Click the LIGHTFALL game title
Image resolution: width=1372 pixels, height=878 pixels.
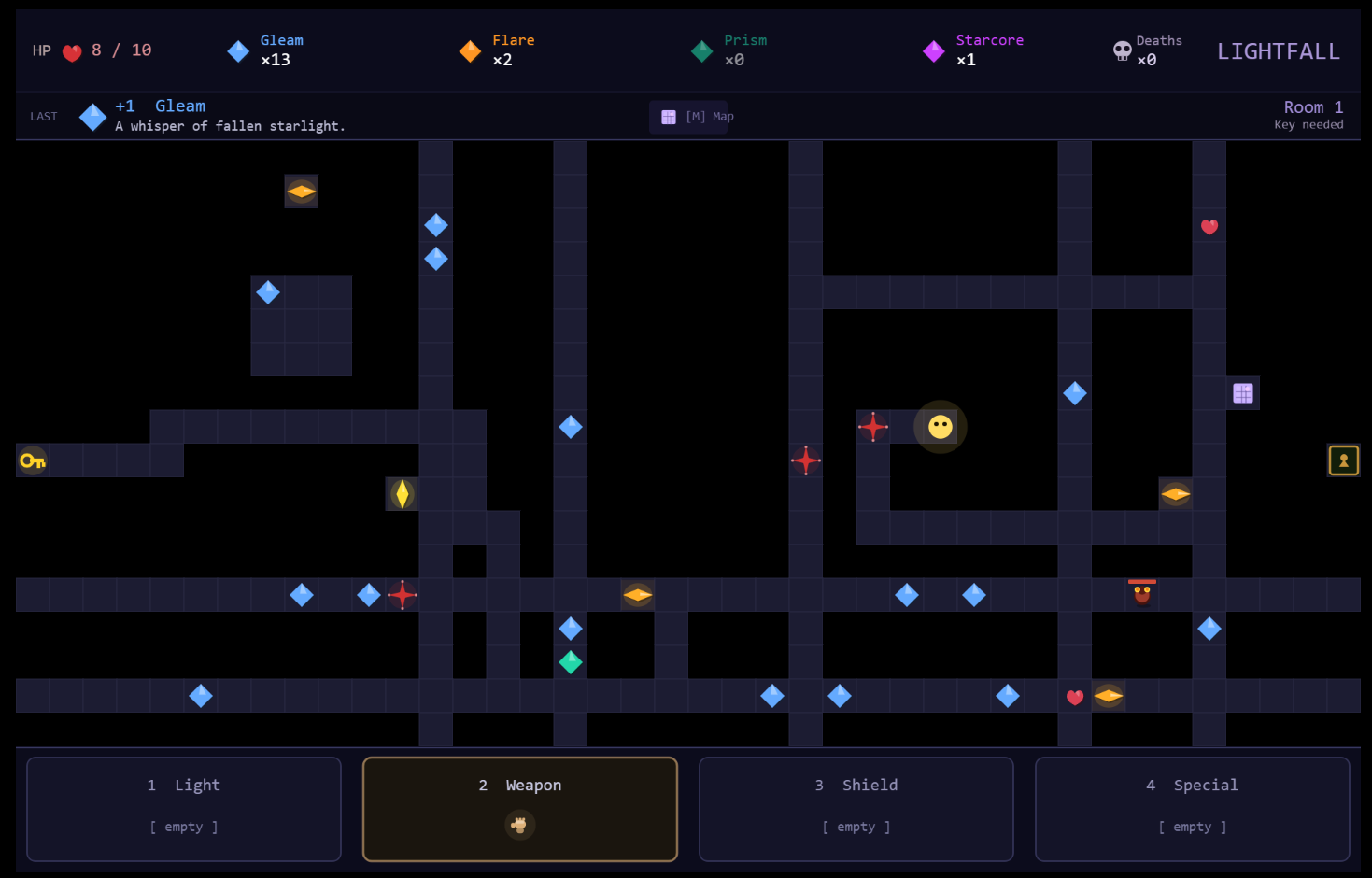[1279, 51]
